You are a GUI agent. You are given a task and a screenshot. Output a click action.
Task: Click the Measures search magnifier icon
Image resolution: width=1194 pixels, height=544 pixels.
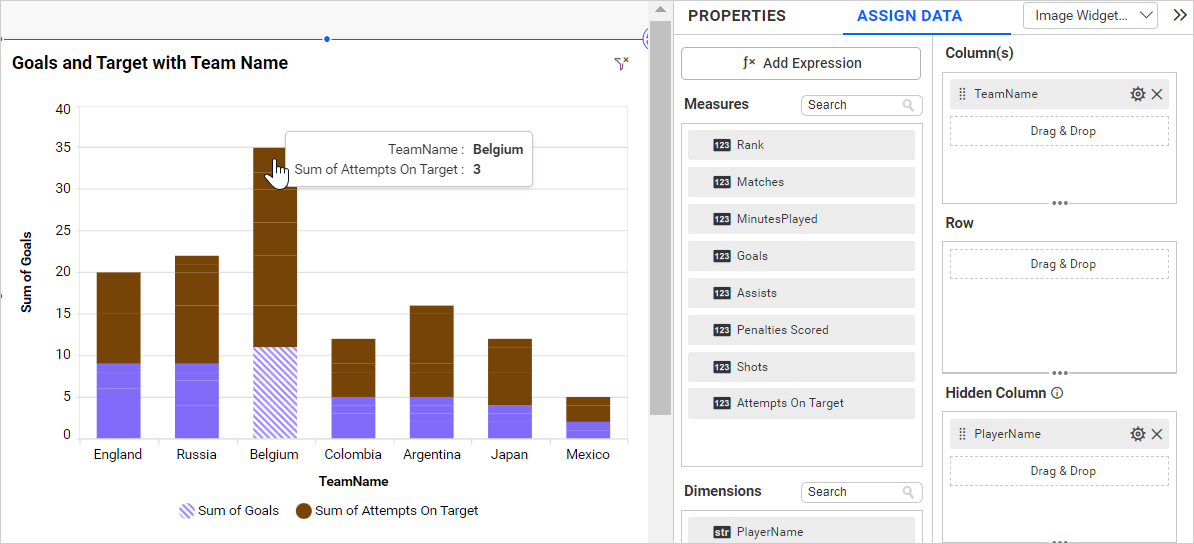pyautogui.click(x=908, y=105)
